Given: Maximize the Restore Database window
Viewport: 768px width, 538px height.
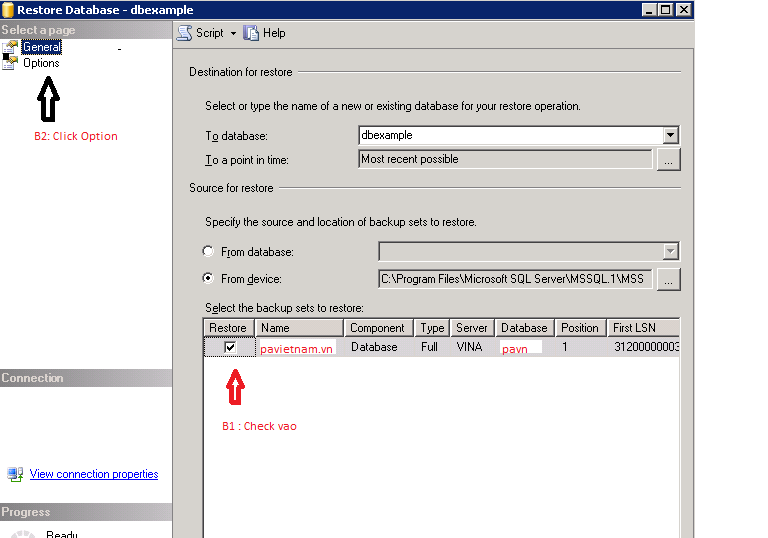Looking at the screenshot, I should coord(666,10).
